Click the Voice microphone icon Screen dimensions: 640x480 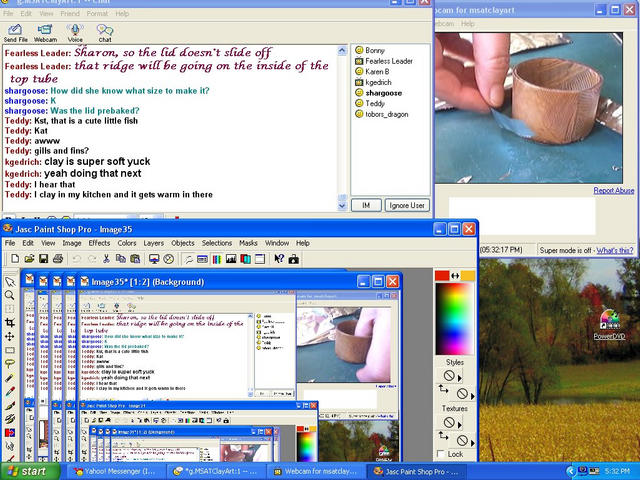pos(75,33)
